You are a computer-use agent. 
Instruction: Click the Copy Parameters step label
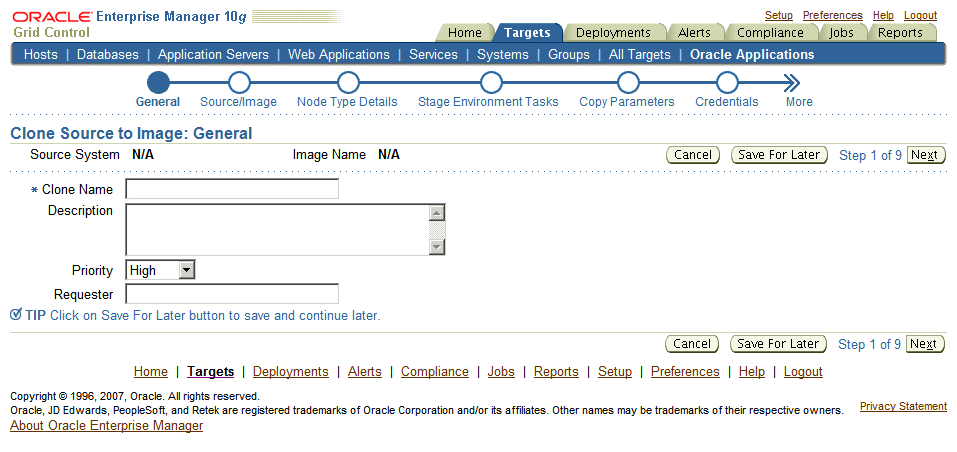(627, 102)
